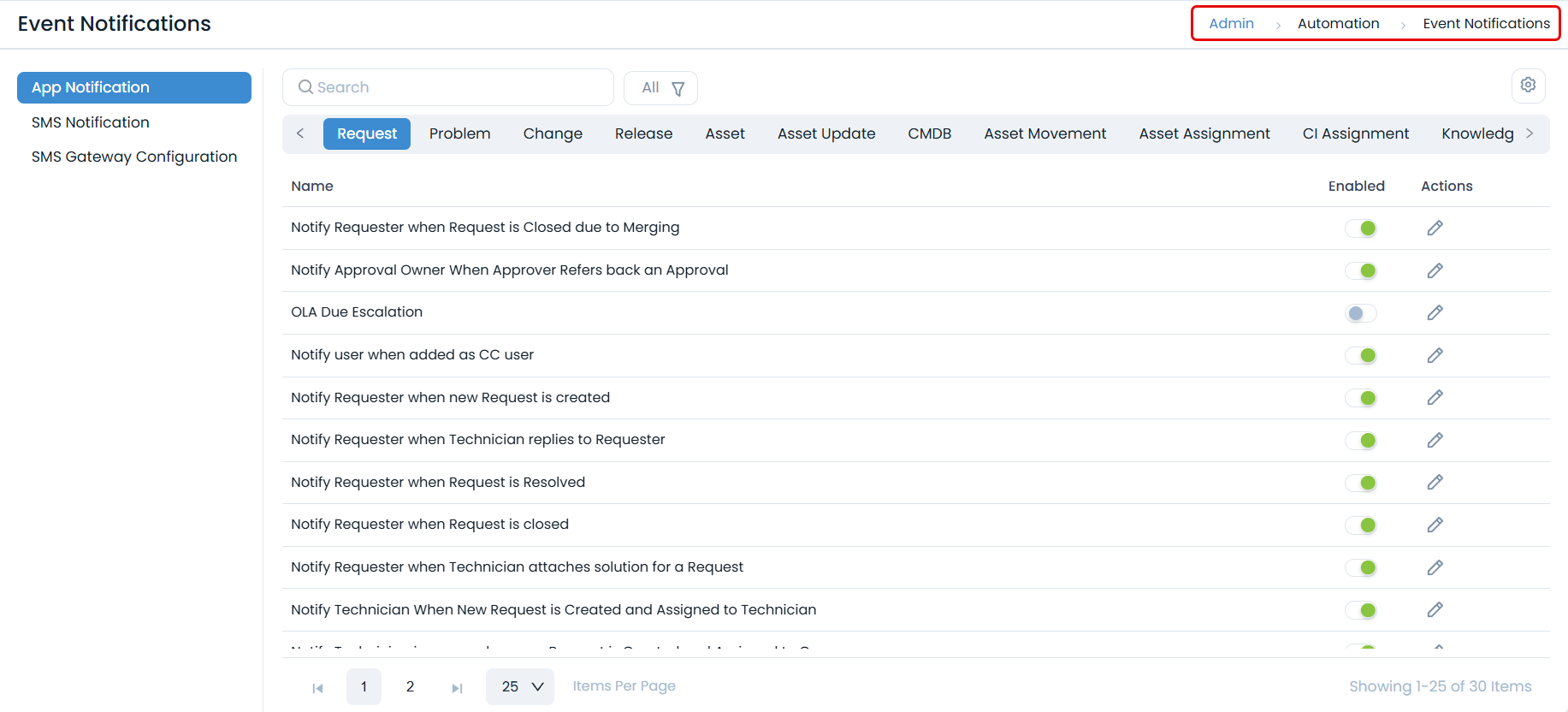Edit 'Notify Approval Owner When Approver Refers back' notification
The width and height of the screenshot is (1568, 712).
pos(1435,270)
